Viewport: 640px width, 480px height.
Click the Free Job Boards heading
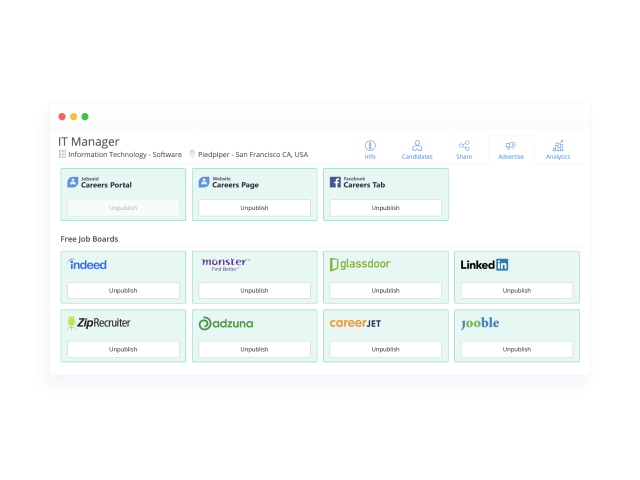tap(89, 239)
